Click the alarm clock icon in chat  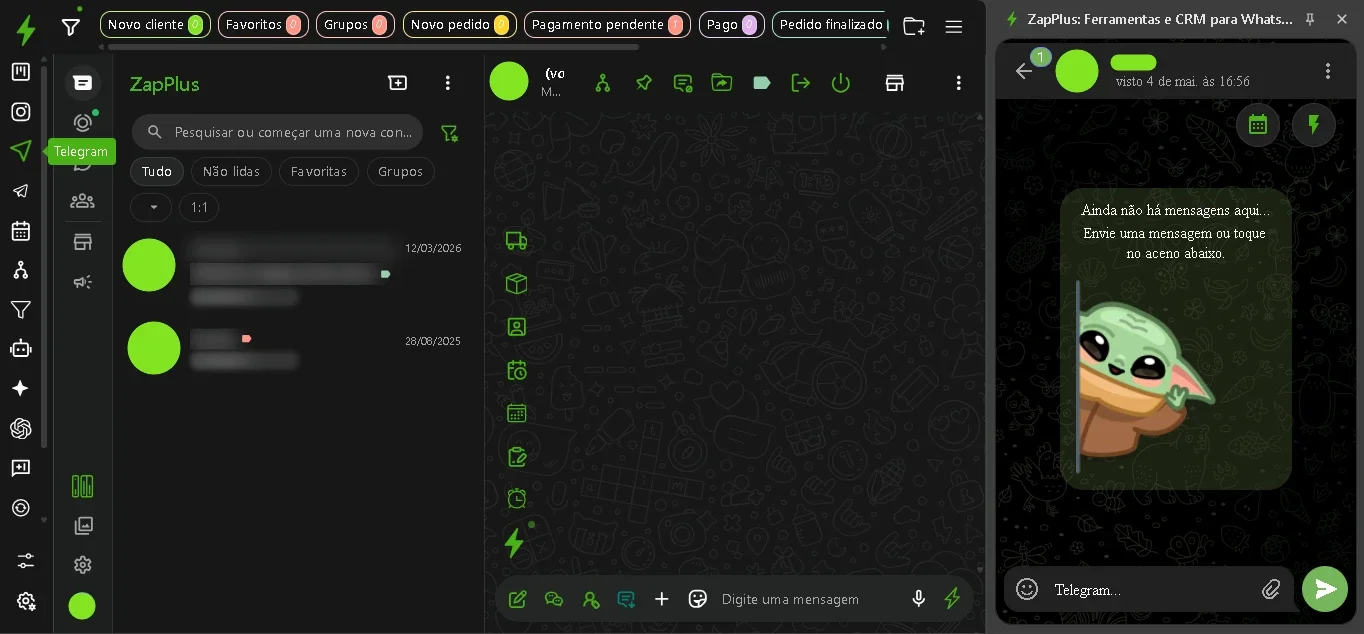pyautogui.click(x=516, y=498)
